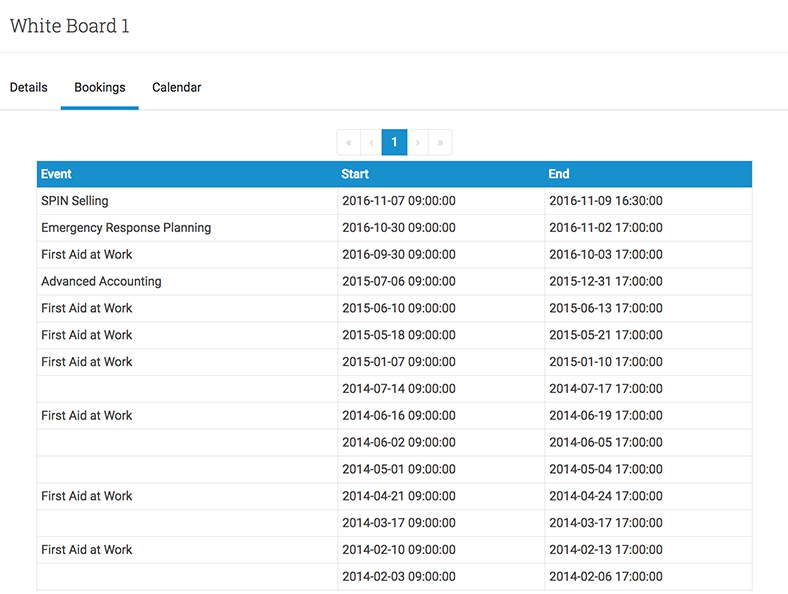Go to previous page with single-left arrow
Screen dimensions: 788x594
(x=371, y=142)
